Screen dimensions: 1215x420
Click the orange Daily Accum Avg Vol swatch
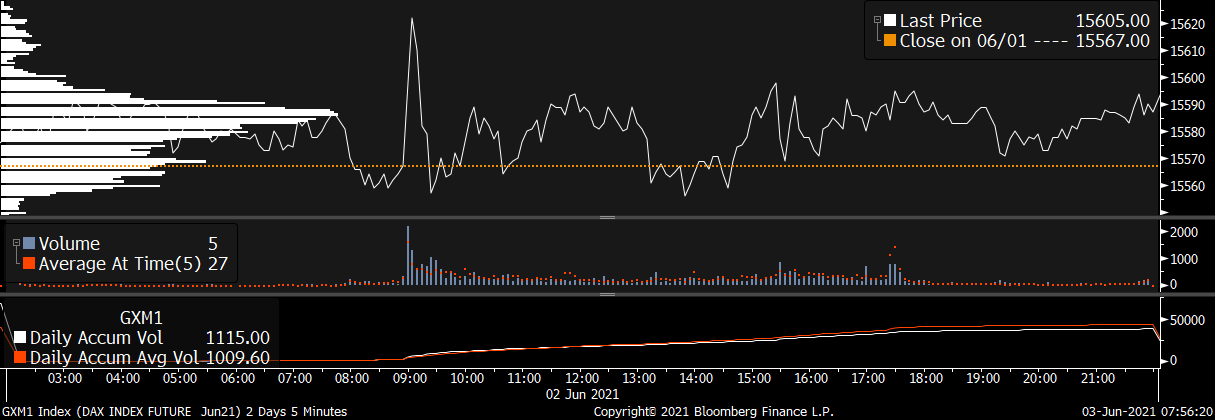pos(21,357)
